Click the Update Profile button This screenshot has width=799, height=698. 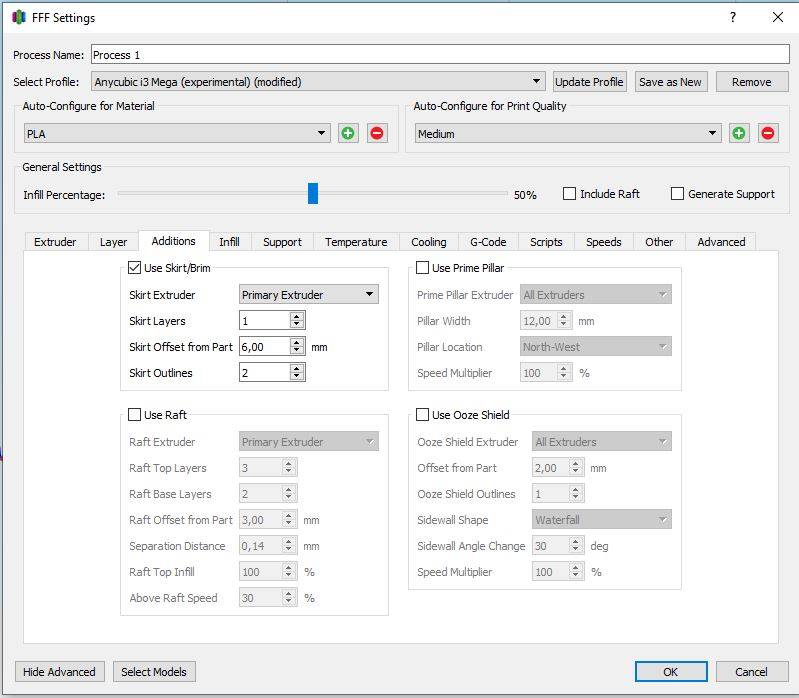[x=589, y=82]
